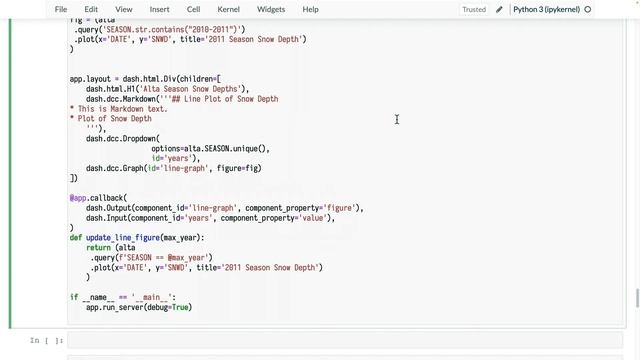Click on .query(f'SEASON == @max_year') line
640x360 pixels.
[151, 258]
